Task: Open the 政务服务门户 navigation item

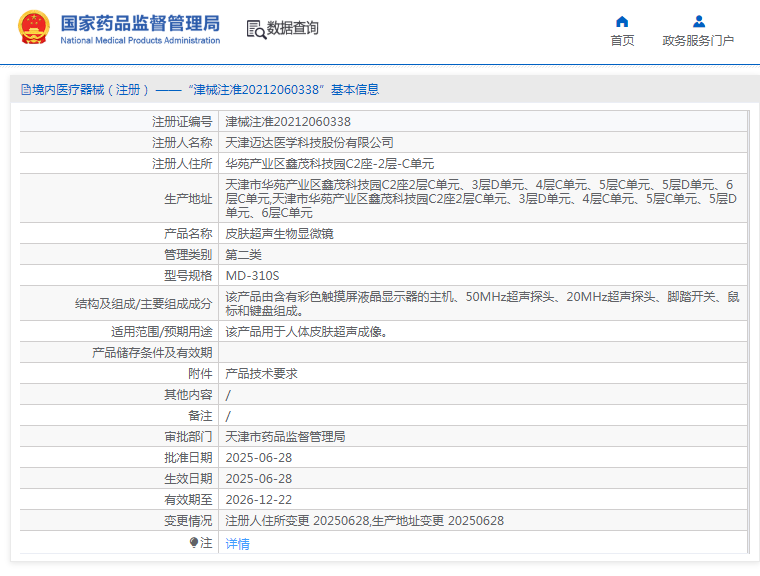Action: (698, 41)
